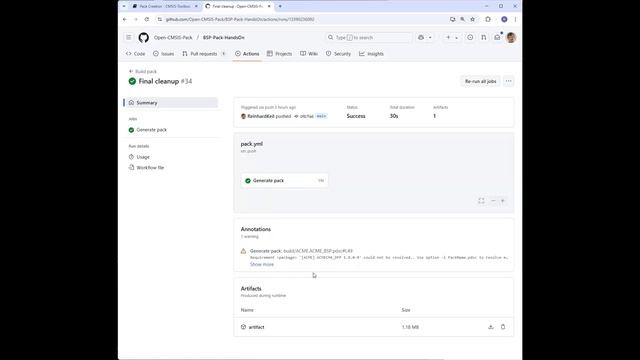The height and width of the screenshot is (360, 640).
Task: Open the Chrome profile avatar
Action: 504,19
